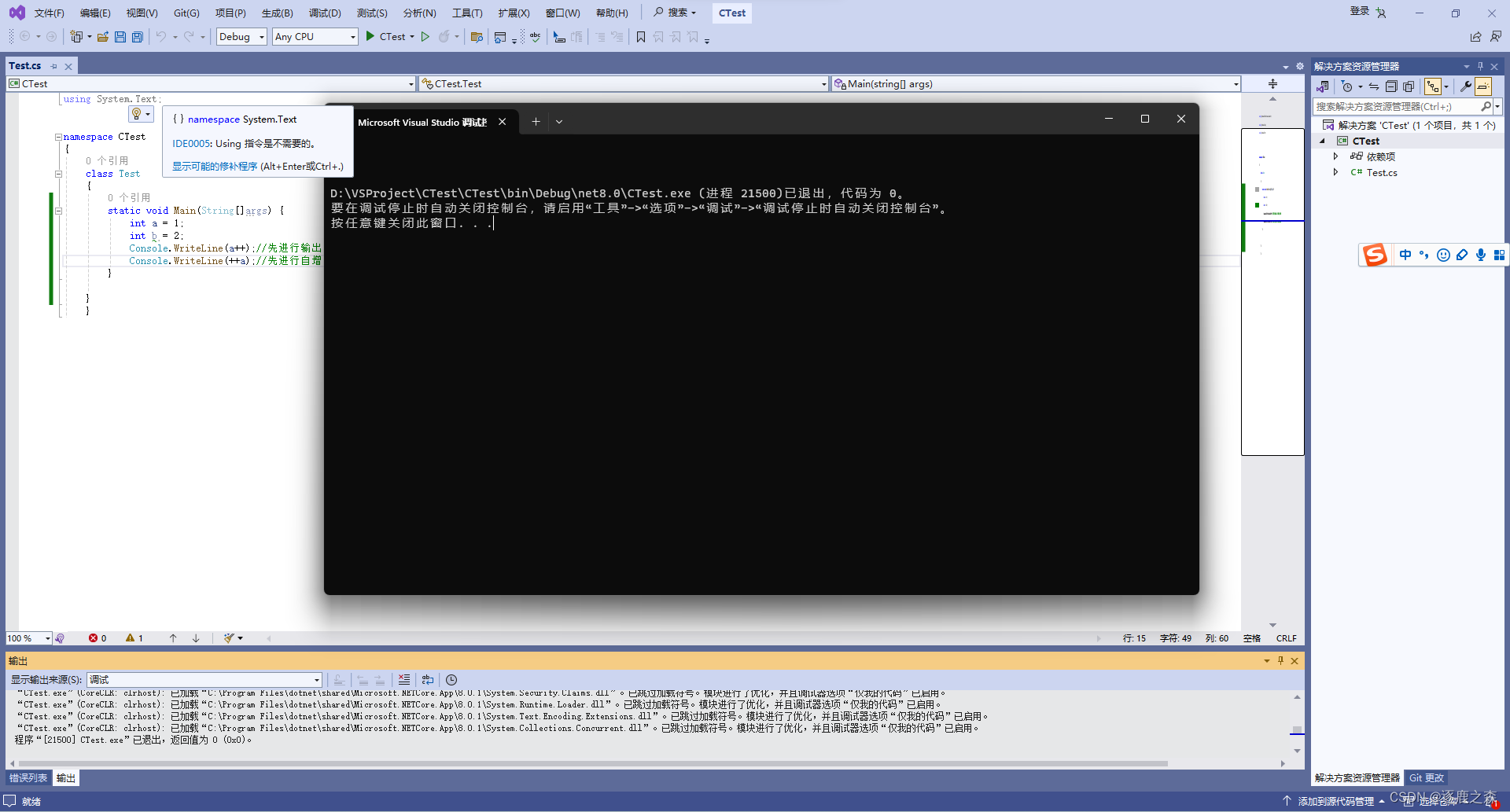Toggle Preview Selected Items button
The height and width of the screenshot is (812, 1510).
tap(1483, 86)
